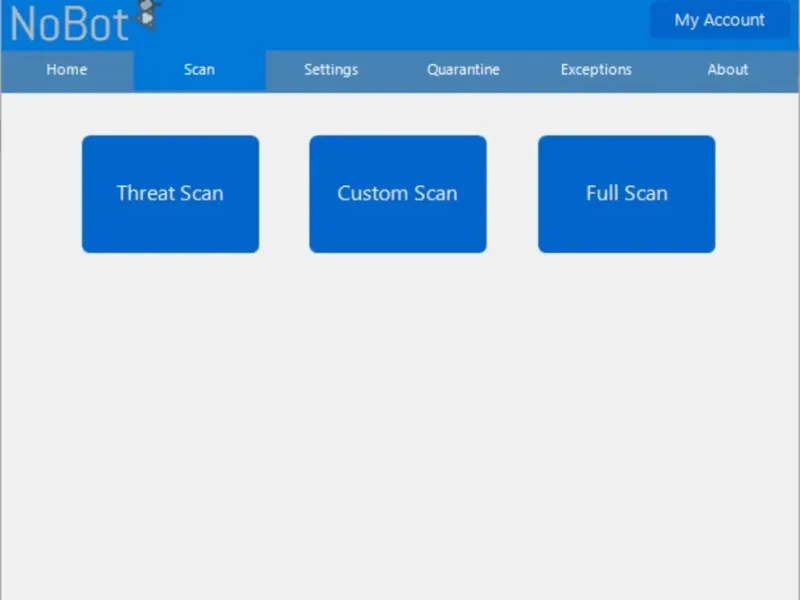This screenshot has height=600, width=800.
Task: Go to the Home tab
Action: click(x=67, y=70)
